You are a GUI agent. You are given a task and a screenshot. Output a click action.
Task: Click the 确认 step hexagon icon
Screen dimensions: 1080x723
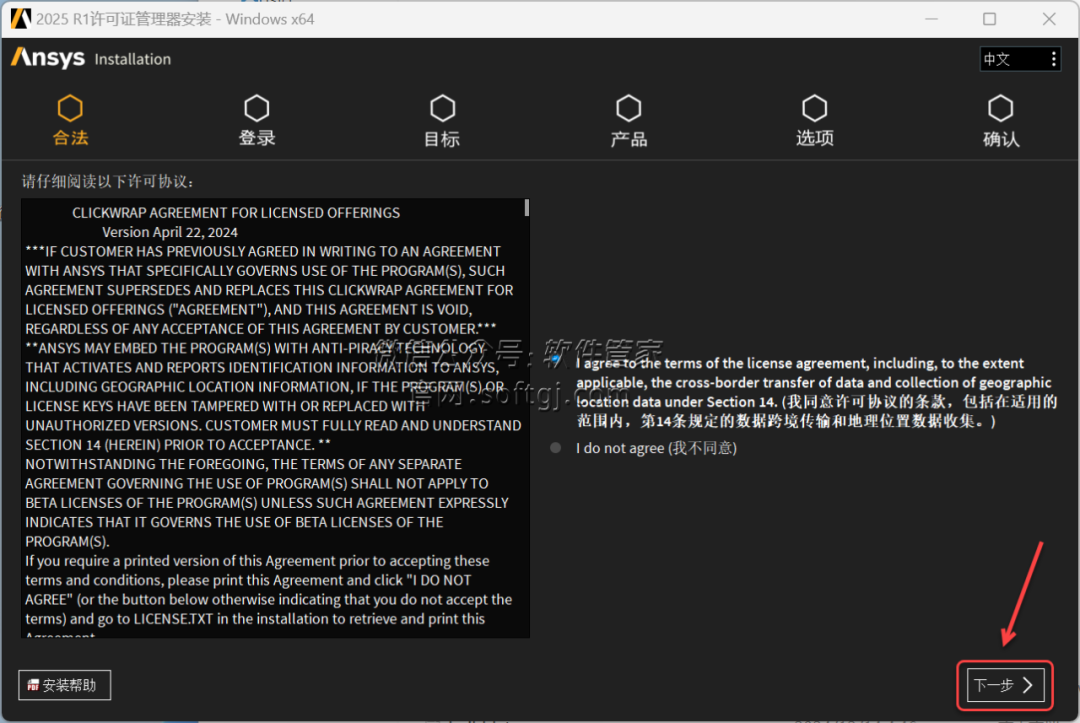[x=1000, y=108]
